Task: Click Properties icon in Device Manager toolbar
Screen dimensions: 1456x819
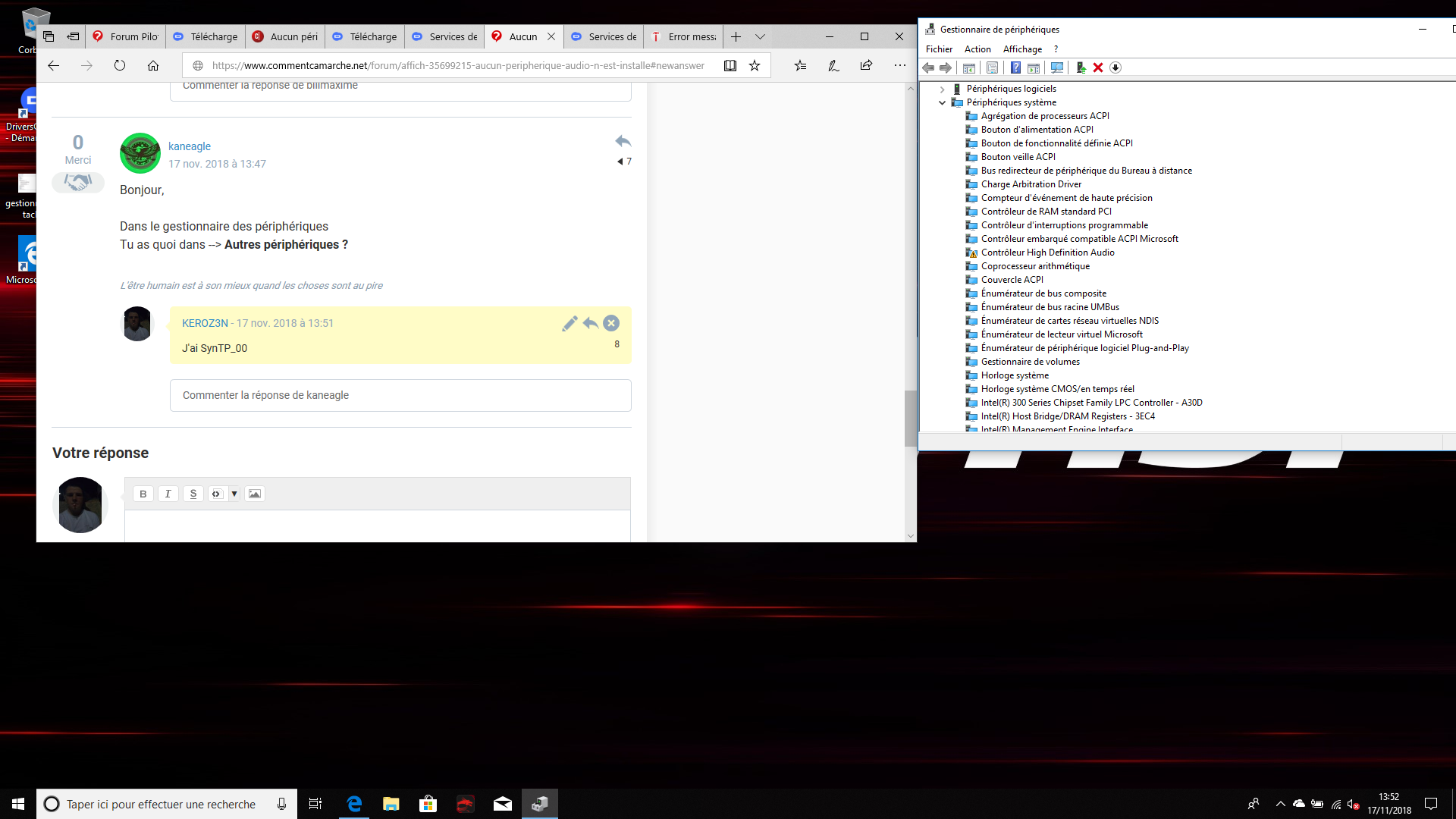Action: click(x=992, y=67)
